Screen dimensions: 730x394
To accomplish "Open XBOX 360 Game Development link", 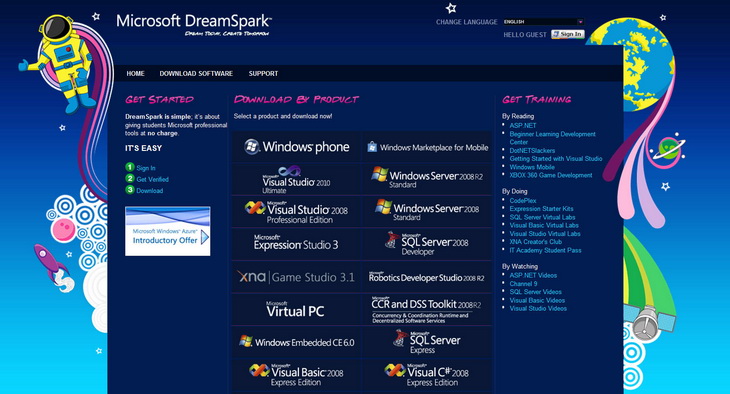I will pos(551,176).
